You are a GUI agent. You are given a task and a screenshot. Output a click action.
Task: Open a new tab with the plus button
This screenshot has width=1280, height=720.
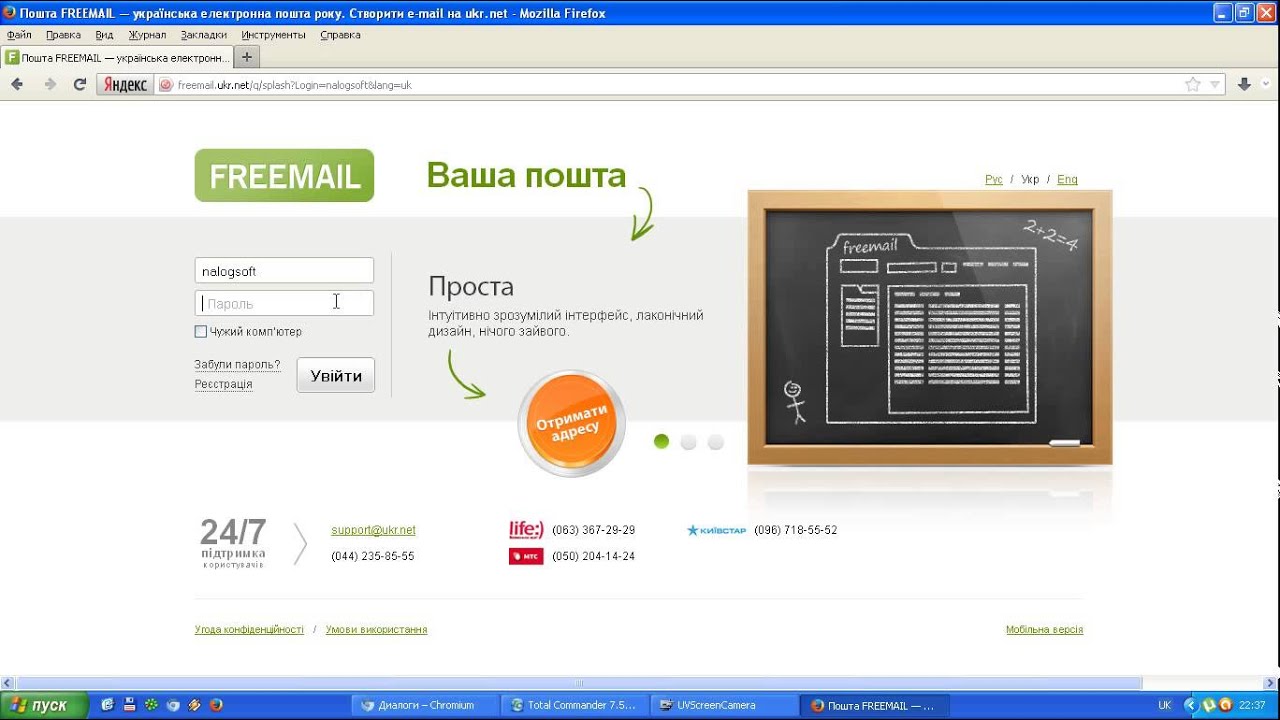247,57
